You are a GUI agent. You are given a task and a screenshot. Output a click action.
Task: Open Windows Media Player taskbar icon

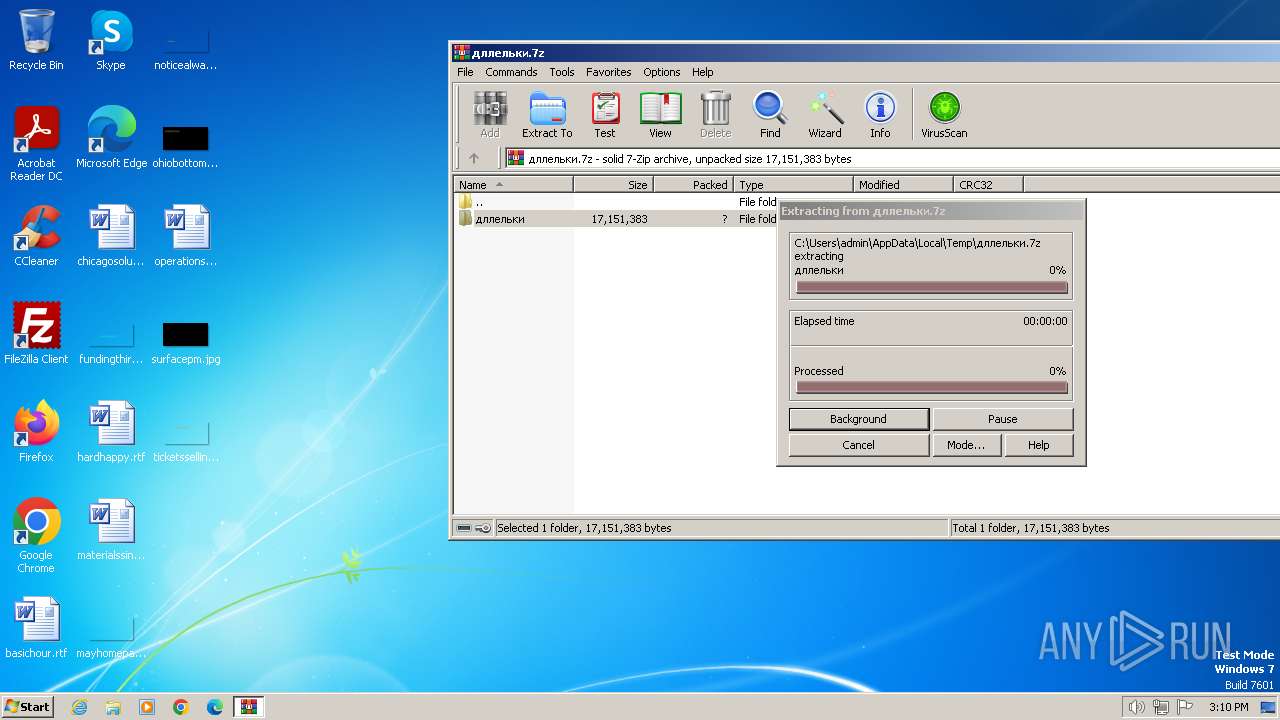point(147,707)
